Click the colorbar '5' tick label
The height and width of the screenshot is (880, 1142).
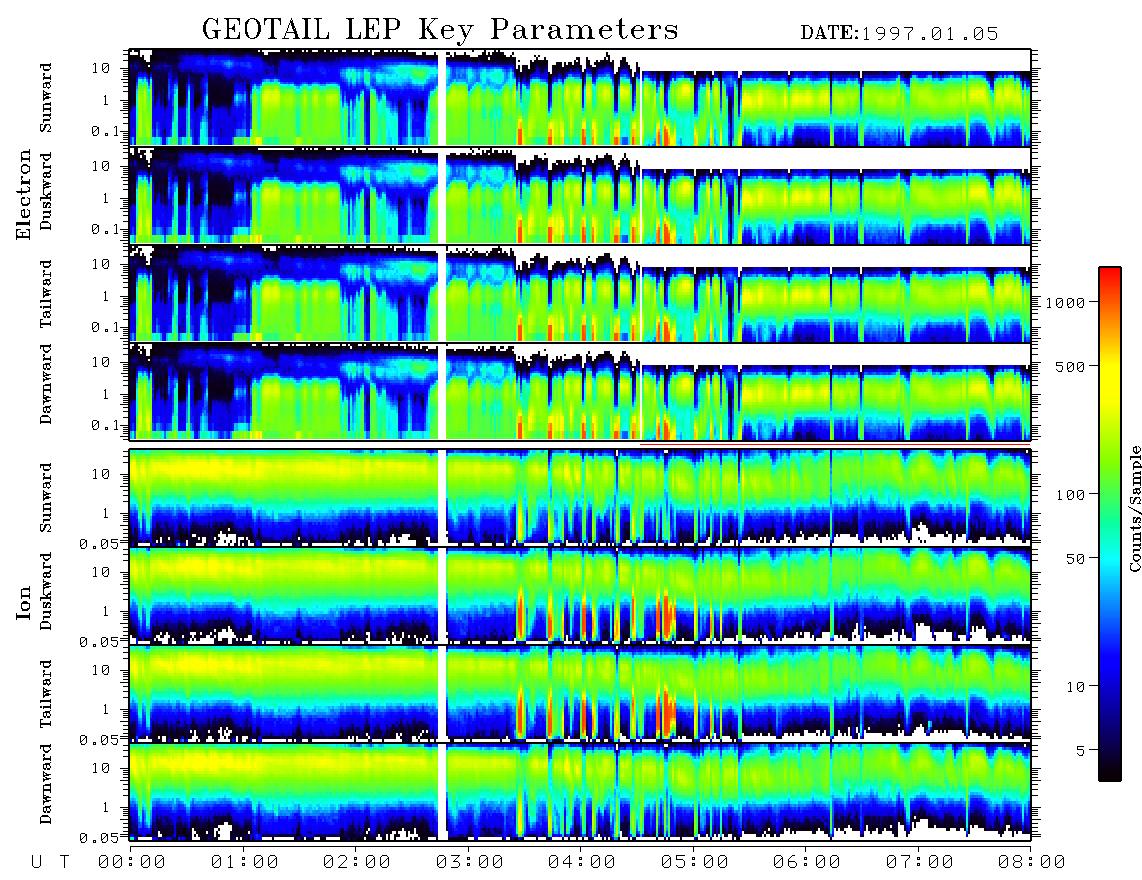[x=1080, y=750]
